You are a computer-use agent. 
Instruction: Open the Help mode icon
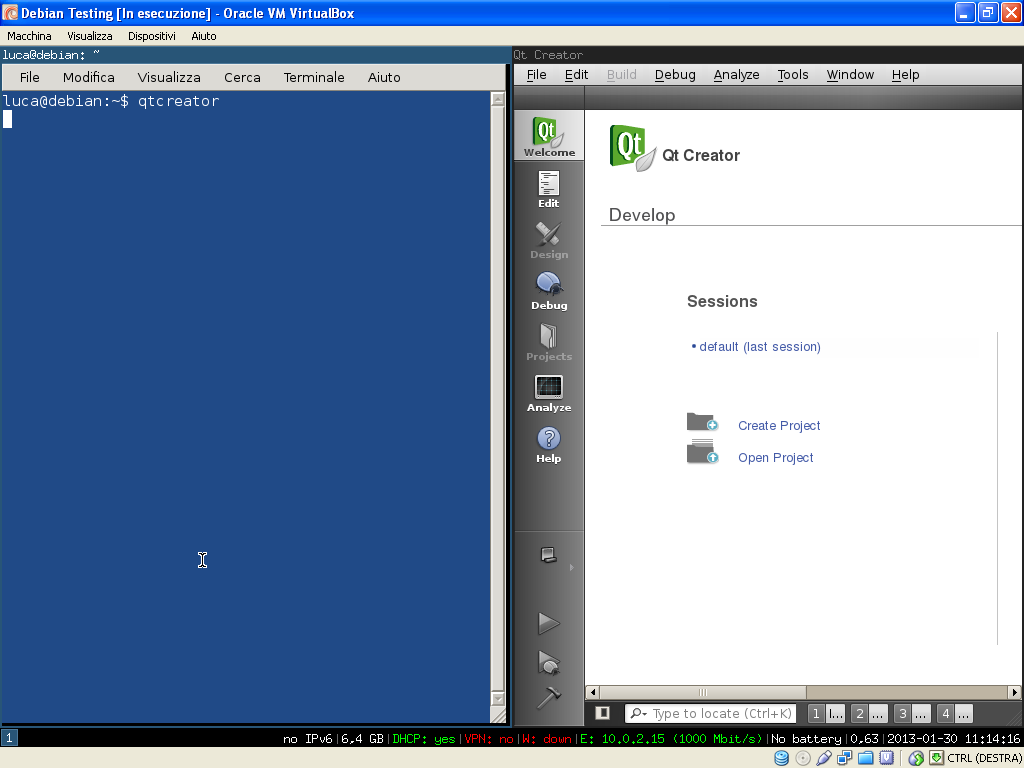click(548, 440)
